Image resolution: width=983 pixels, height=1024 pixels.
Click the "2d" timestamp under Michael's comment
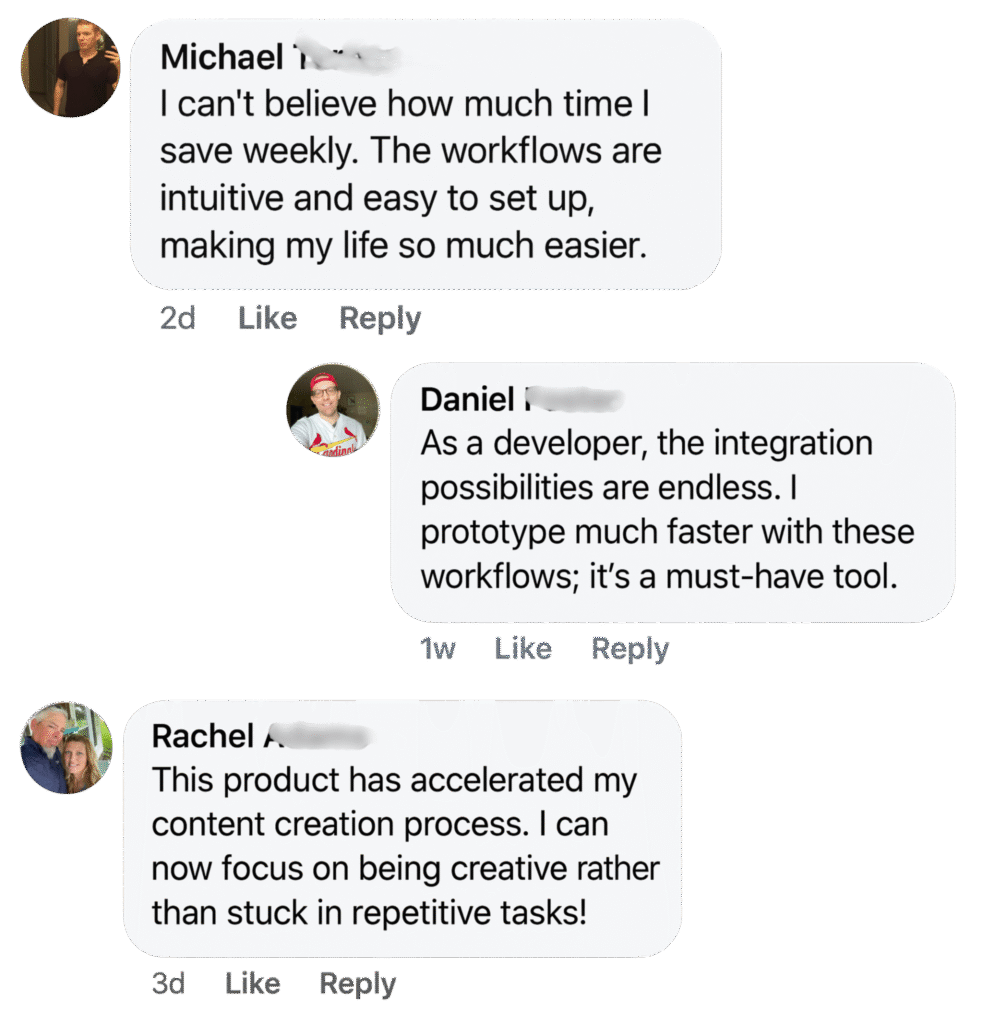click(x=177, y=319)
